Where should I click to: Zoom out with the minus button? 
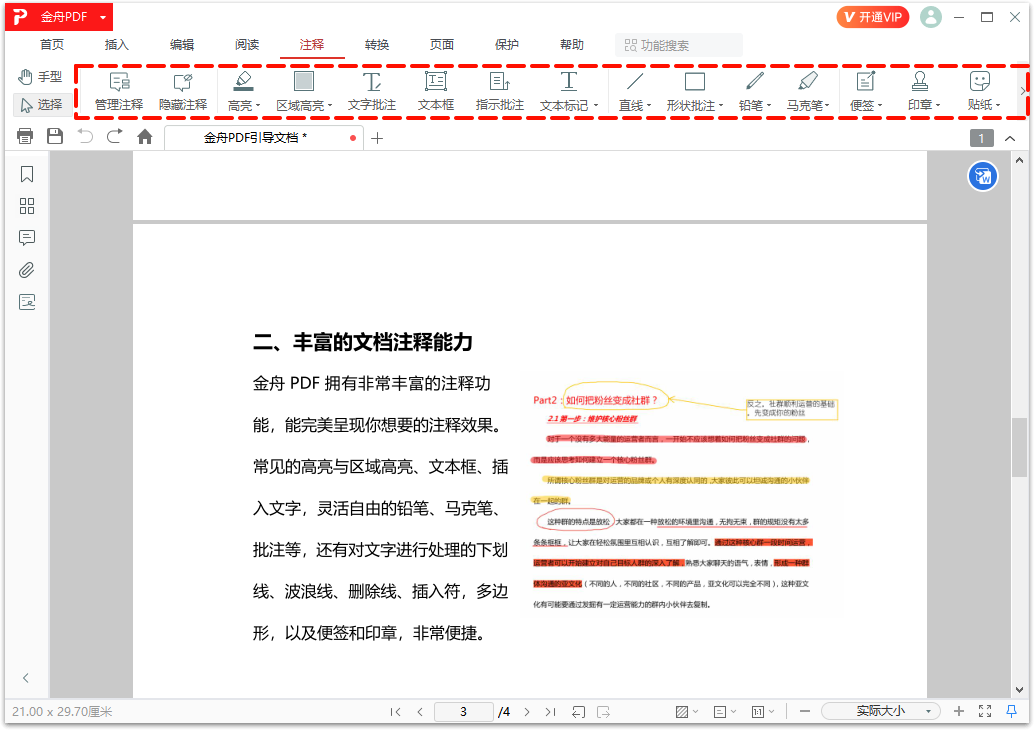(x=805, y=711)
